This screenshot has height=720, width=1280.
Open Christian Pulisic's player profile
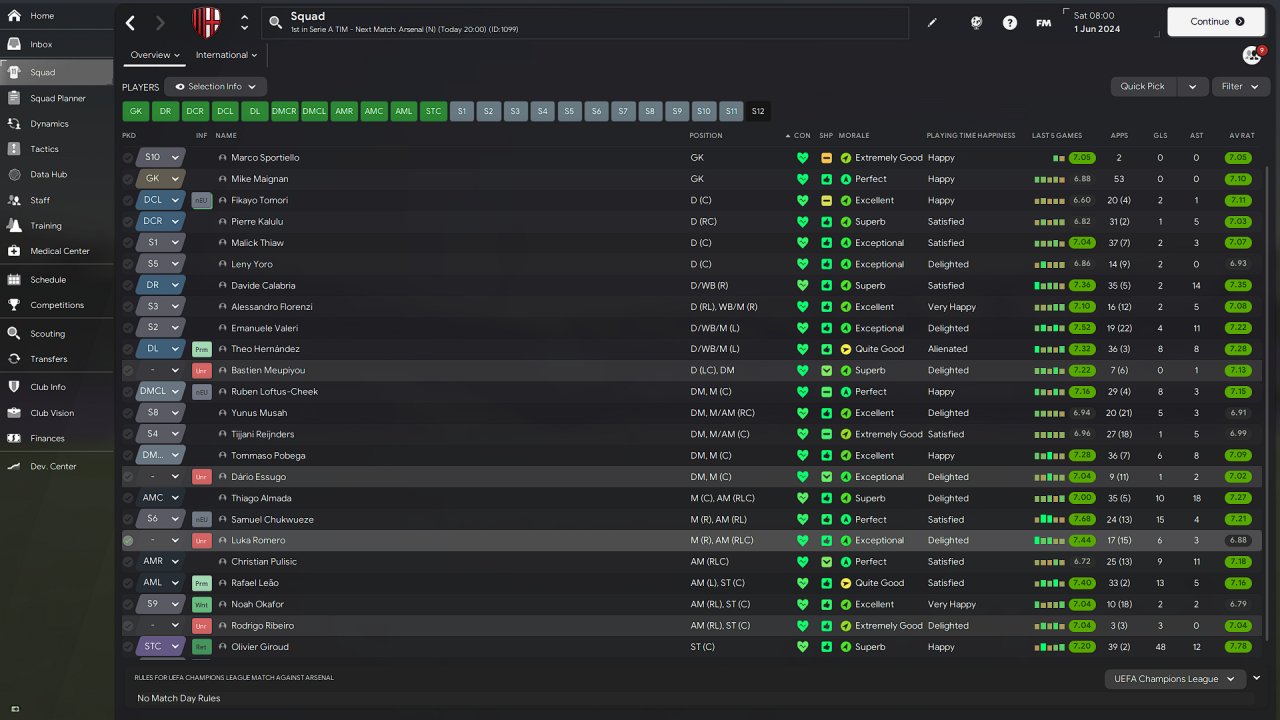[x=264, y=562]
